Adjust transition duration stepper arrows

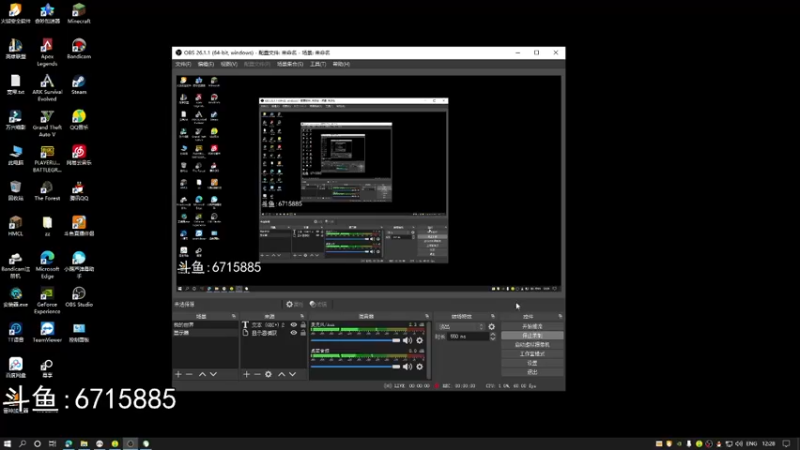(493, 337)
